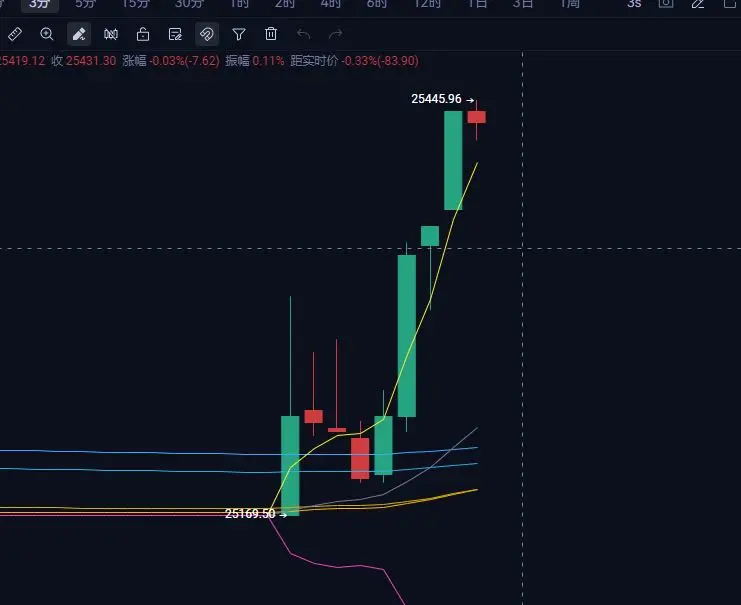
Task: Switch to the 15分 timeframe tab
Action: [x=136, y=4]
